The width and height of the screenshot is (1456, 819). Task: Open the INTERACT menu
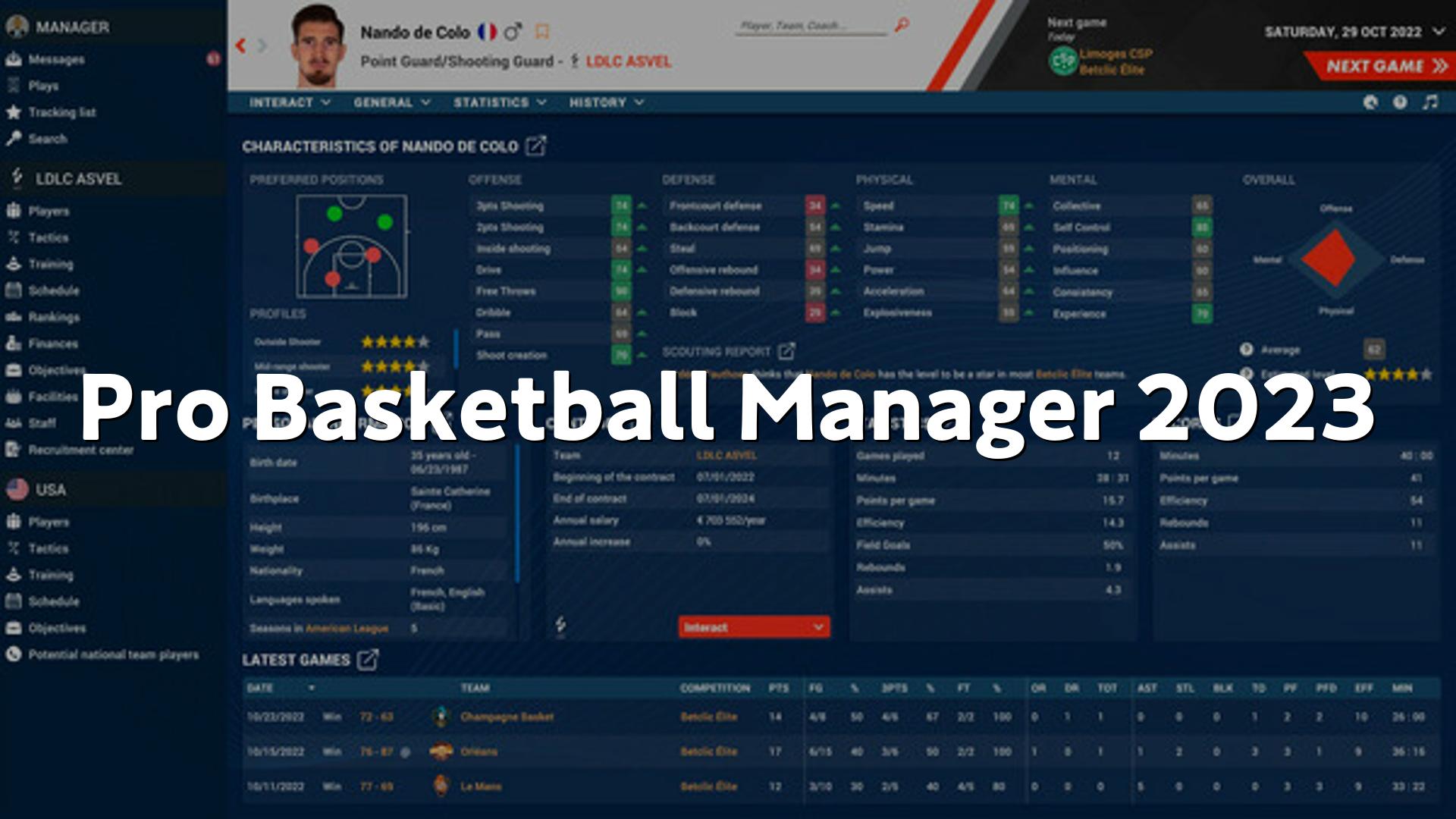coord(290,102)
